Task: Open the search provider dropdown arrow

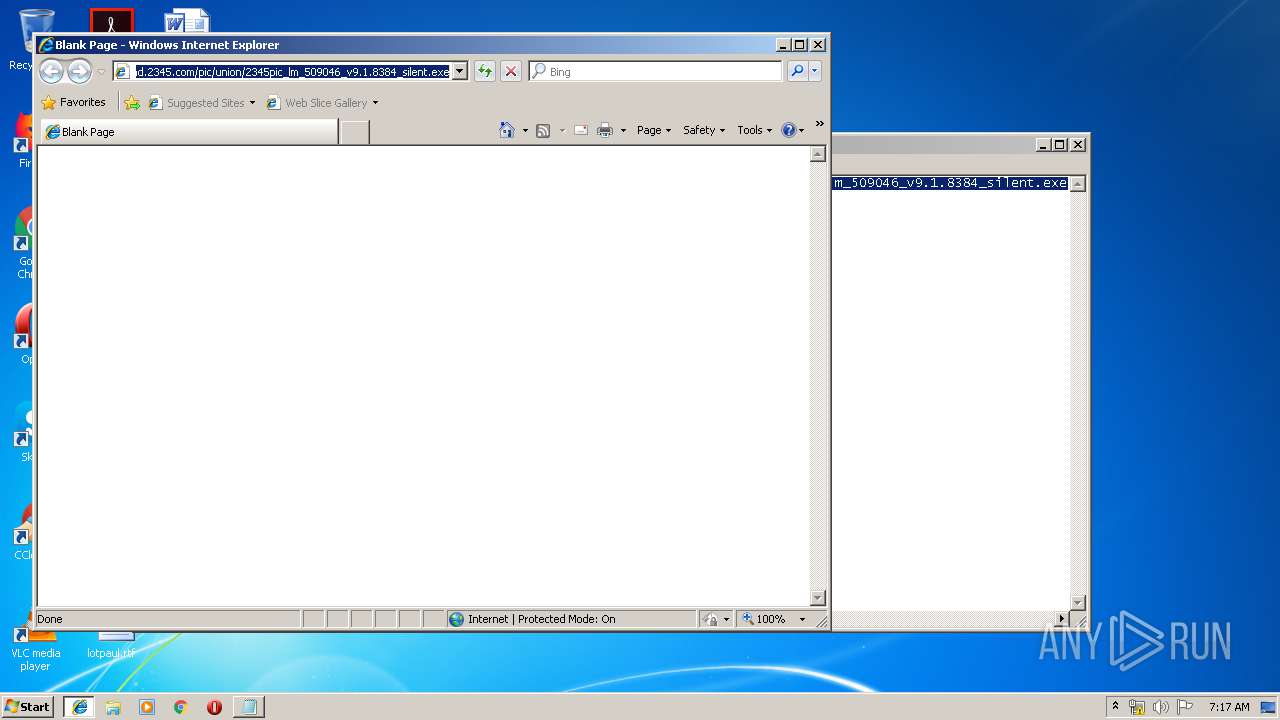Action: click(x=815, y=71)
